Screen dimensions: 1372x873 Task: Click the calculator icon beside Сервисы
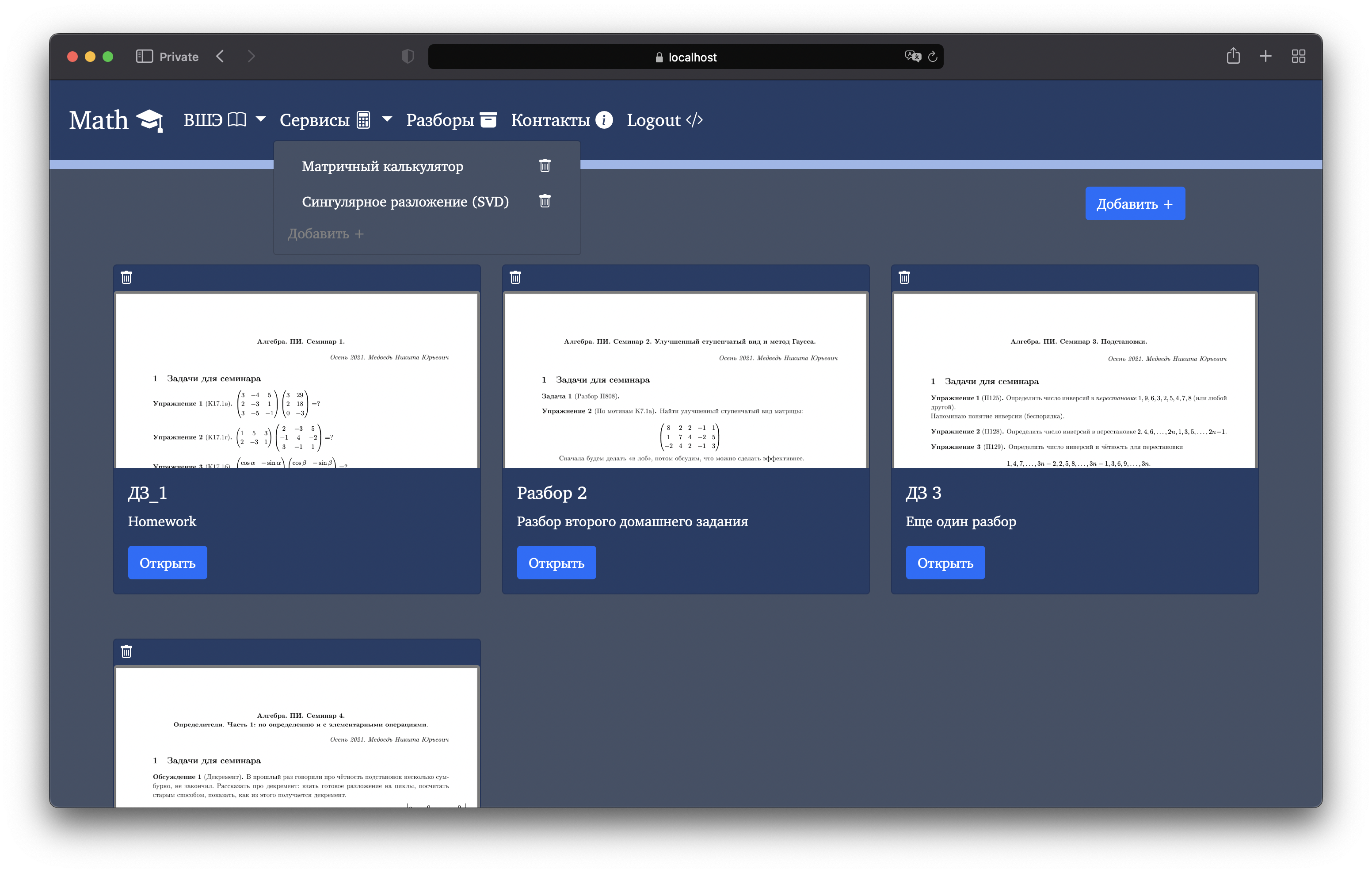pyautogui.click(x=362, y=119)
